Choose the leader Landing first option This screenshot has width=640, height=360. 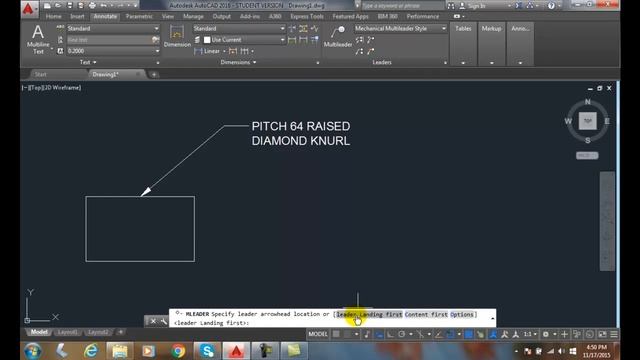(369, 314)
